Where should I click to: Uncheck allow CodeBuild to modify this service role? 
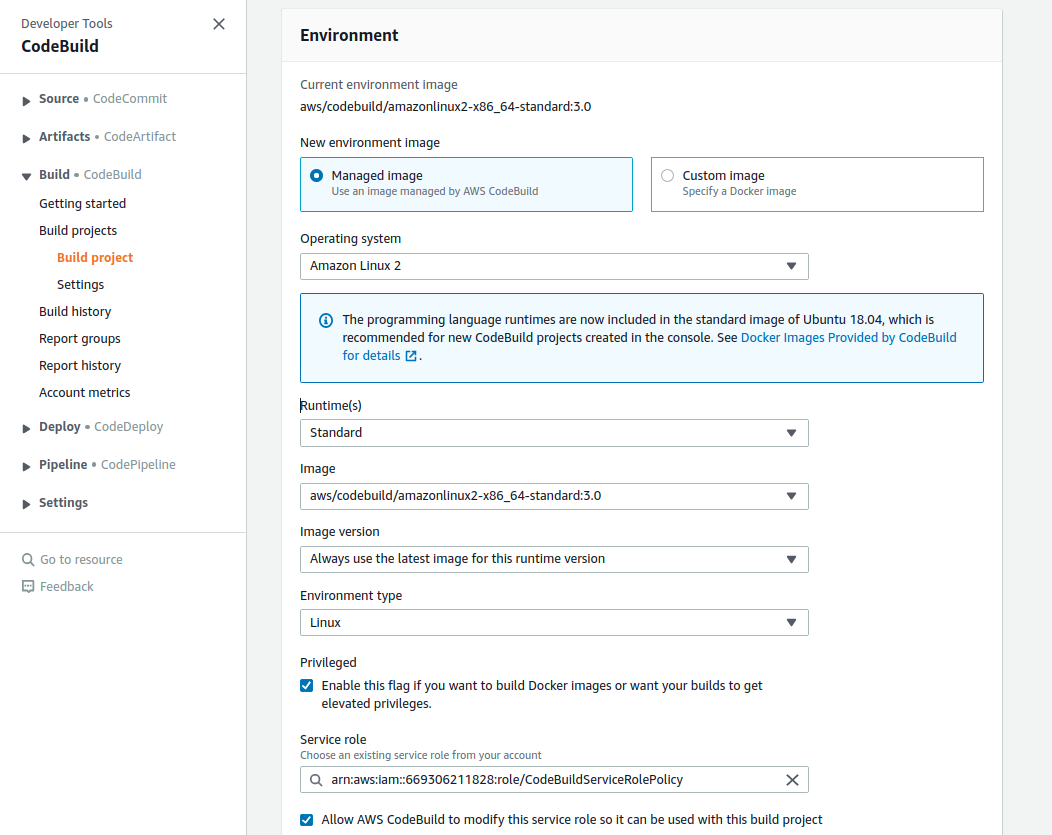click(306, 819)
